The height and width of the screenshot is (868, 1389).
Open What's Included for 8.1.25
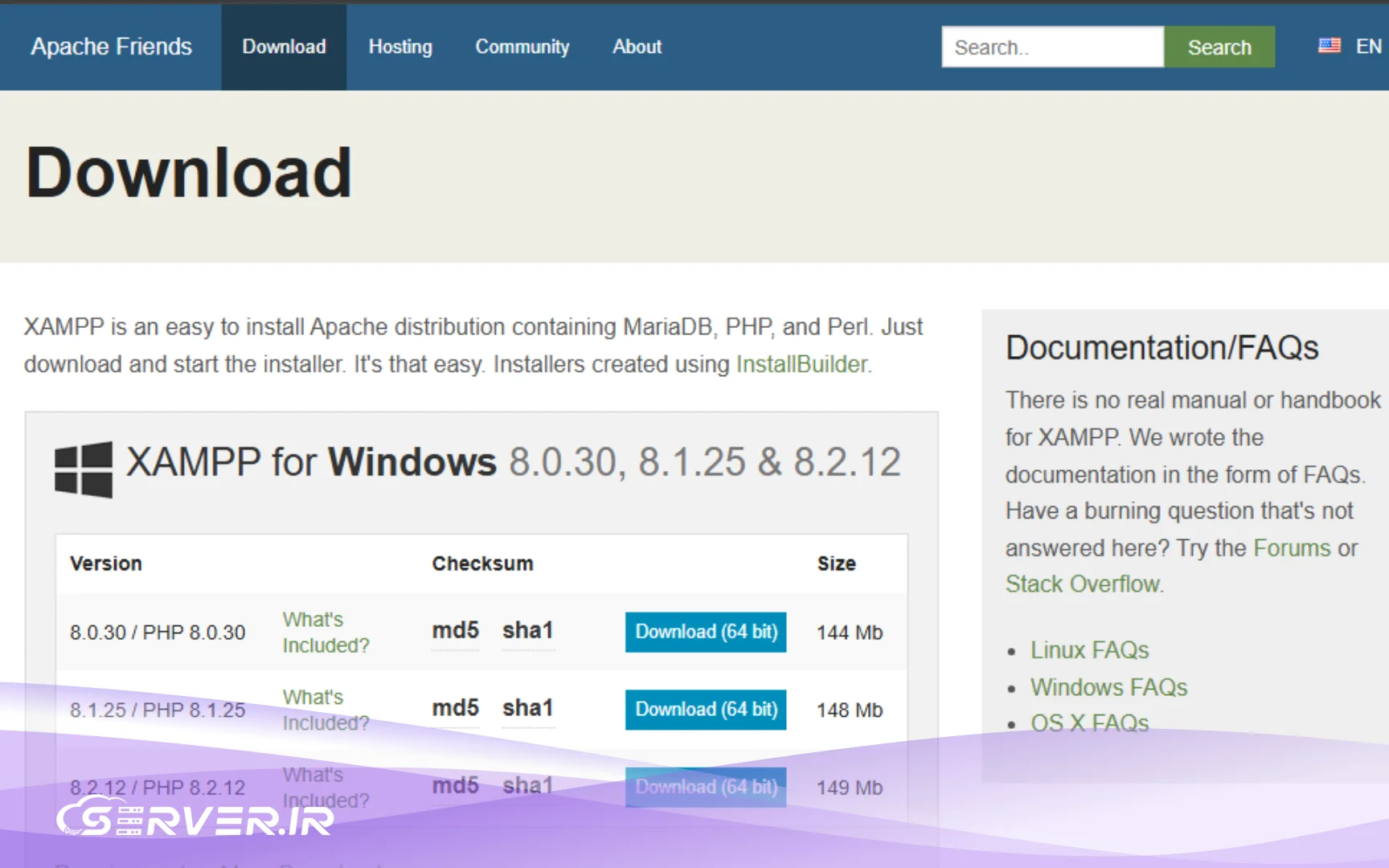click(326, 710)
